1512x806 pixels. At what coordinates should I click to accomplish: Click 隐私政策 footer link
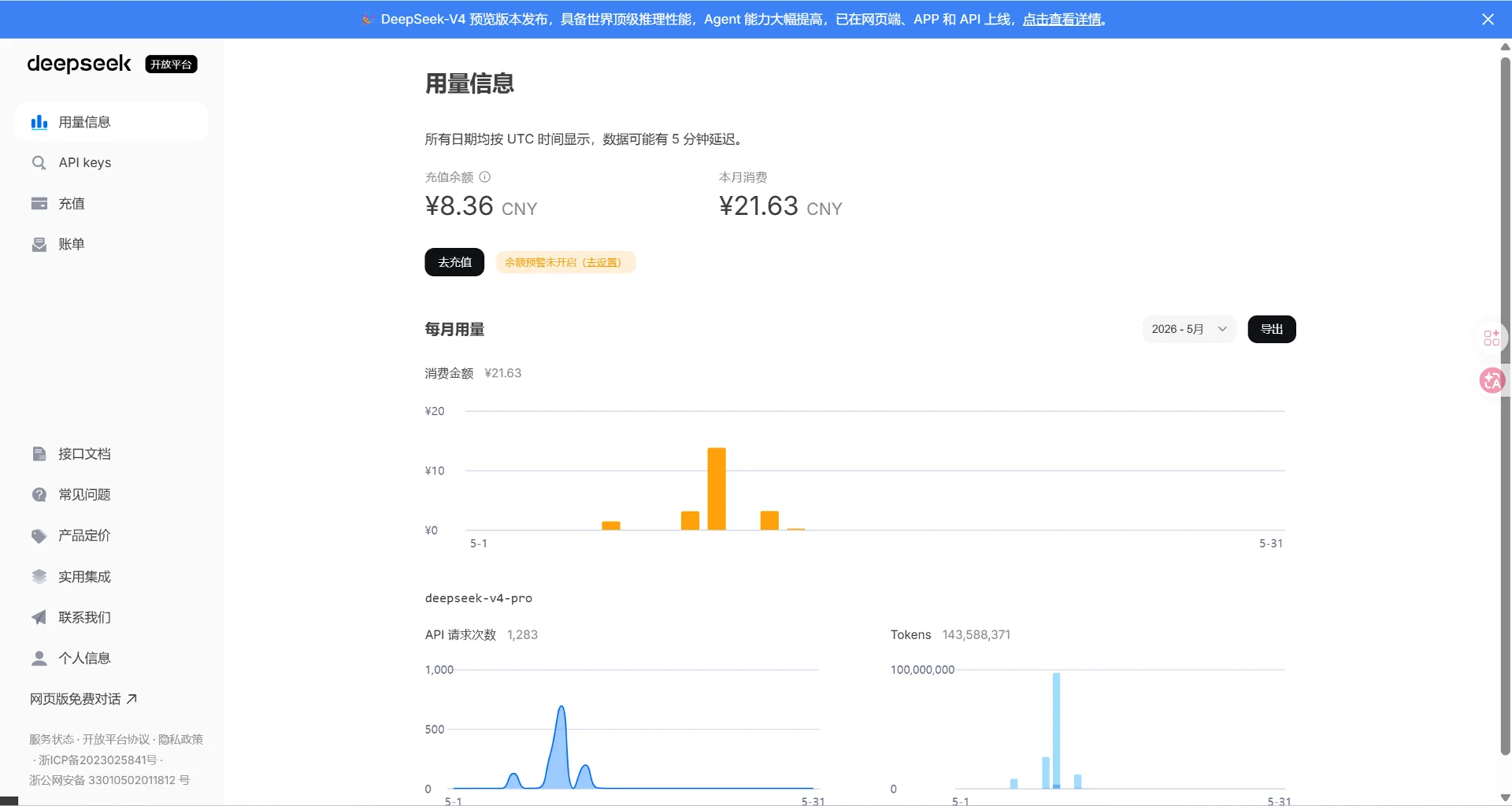coord(180,740)
